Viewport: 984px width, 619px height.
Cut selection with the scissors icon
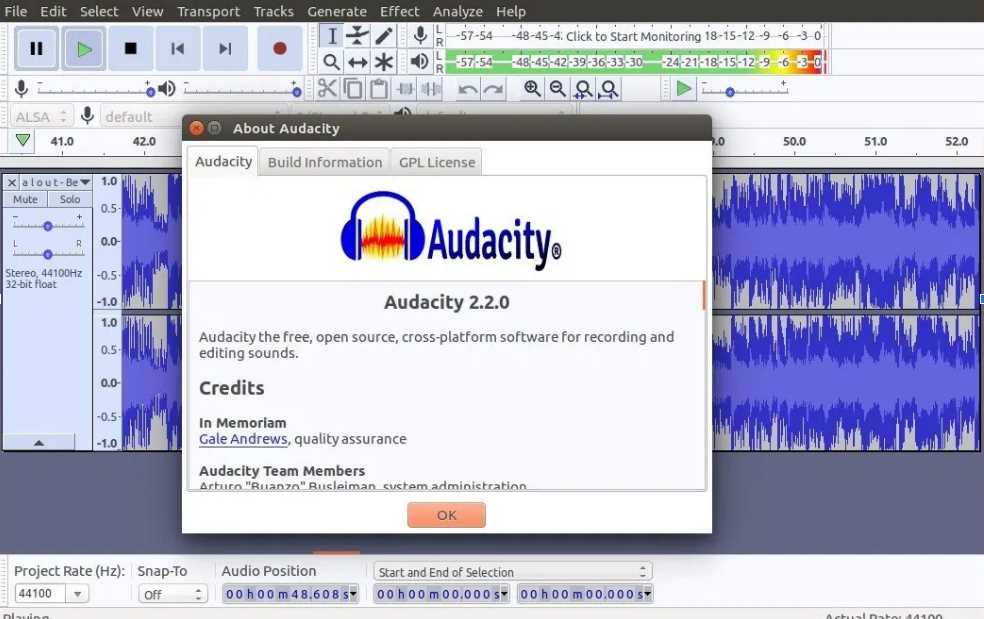tap(327, 89)
